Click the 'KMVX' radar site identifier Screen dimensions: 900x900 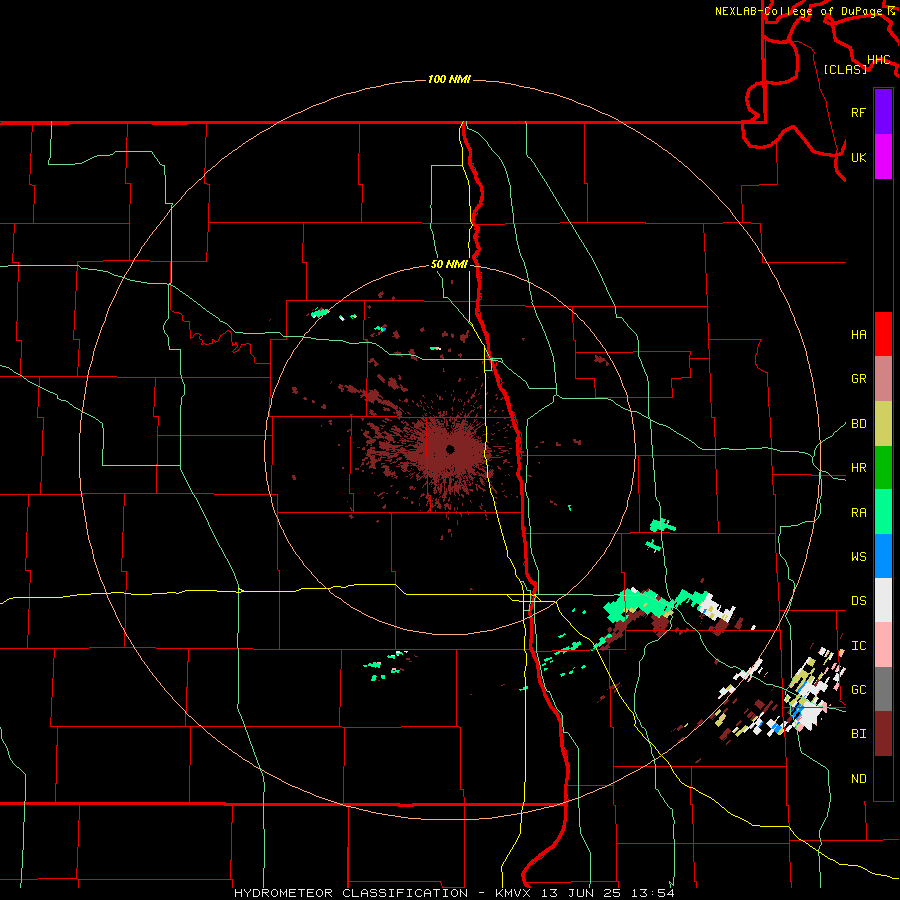point(513,893)
